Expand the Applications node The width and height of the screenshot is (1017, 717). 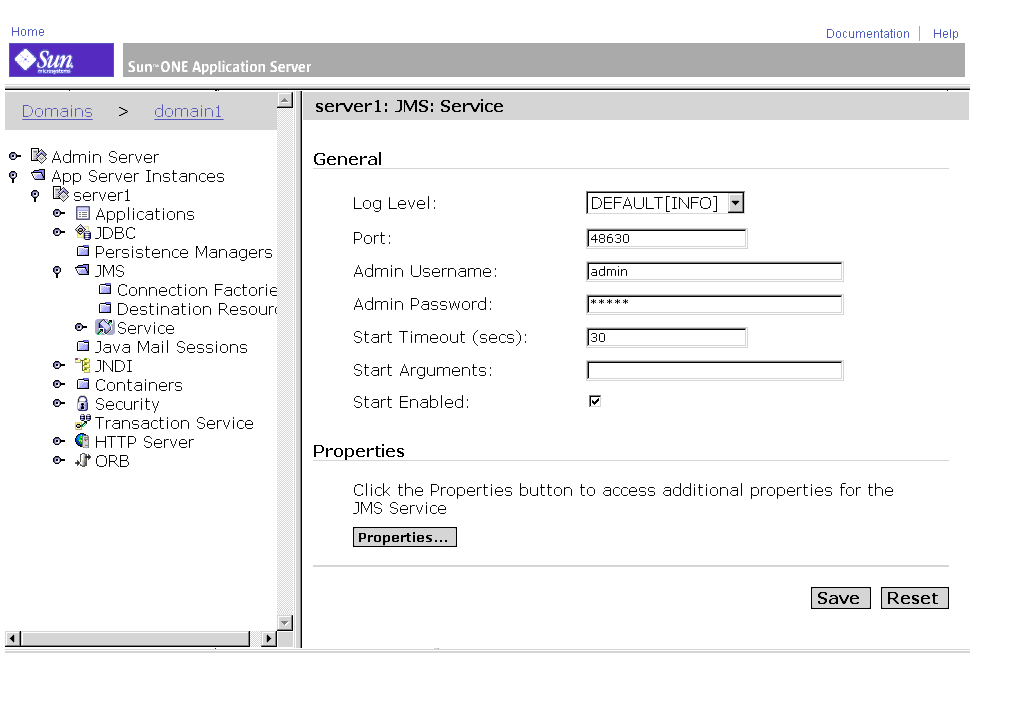58,213
